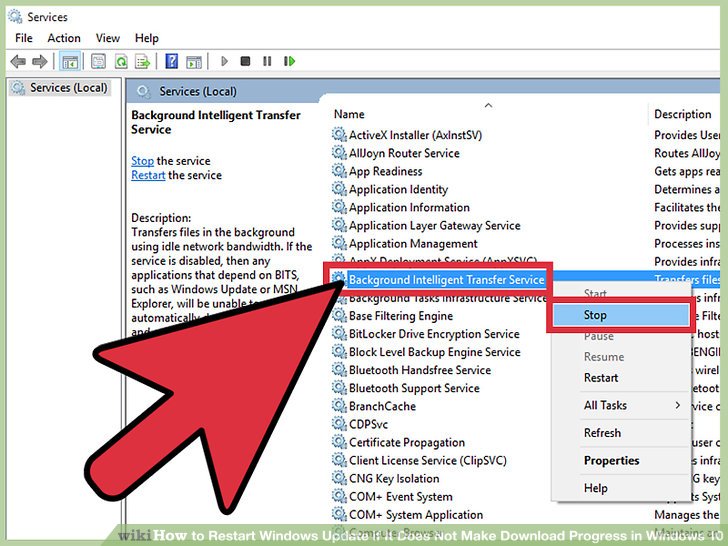The width and height of the screenshot is (728, 546).
Task: Choose Stop in the context menu
Action: 621,315
